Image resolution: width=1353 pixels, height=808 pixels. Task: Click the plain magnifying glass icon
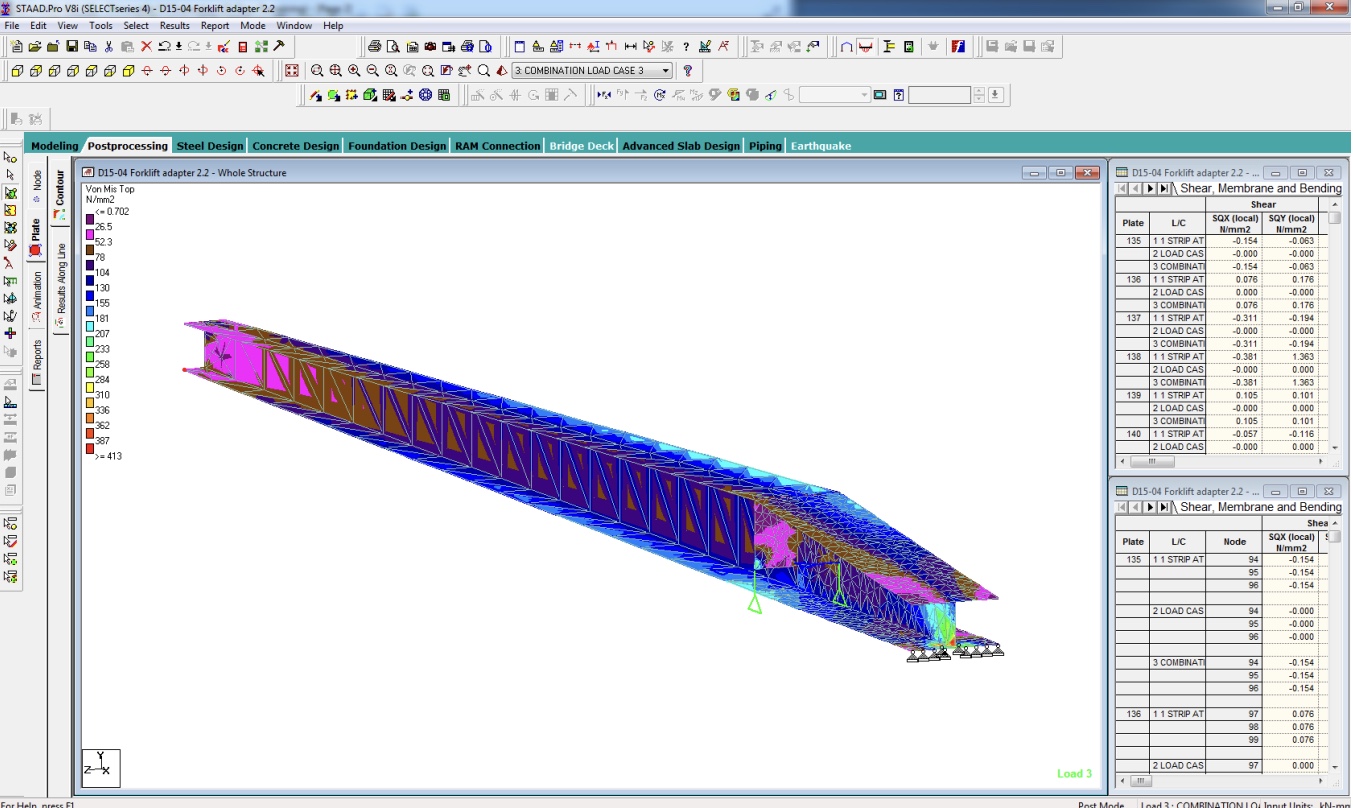(484, 71)
